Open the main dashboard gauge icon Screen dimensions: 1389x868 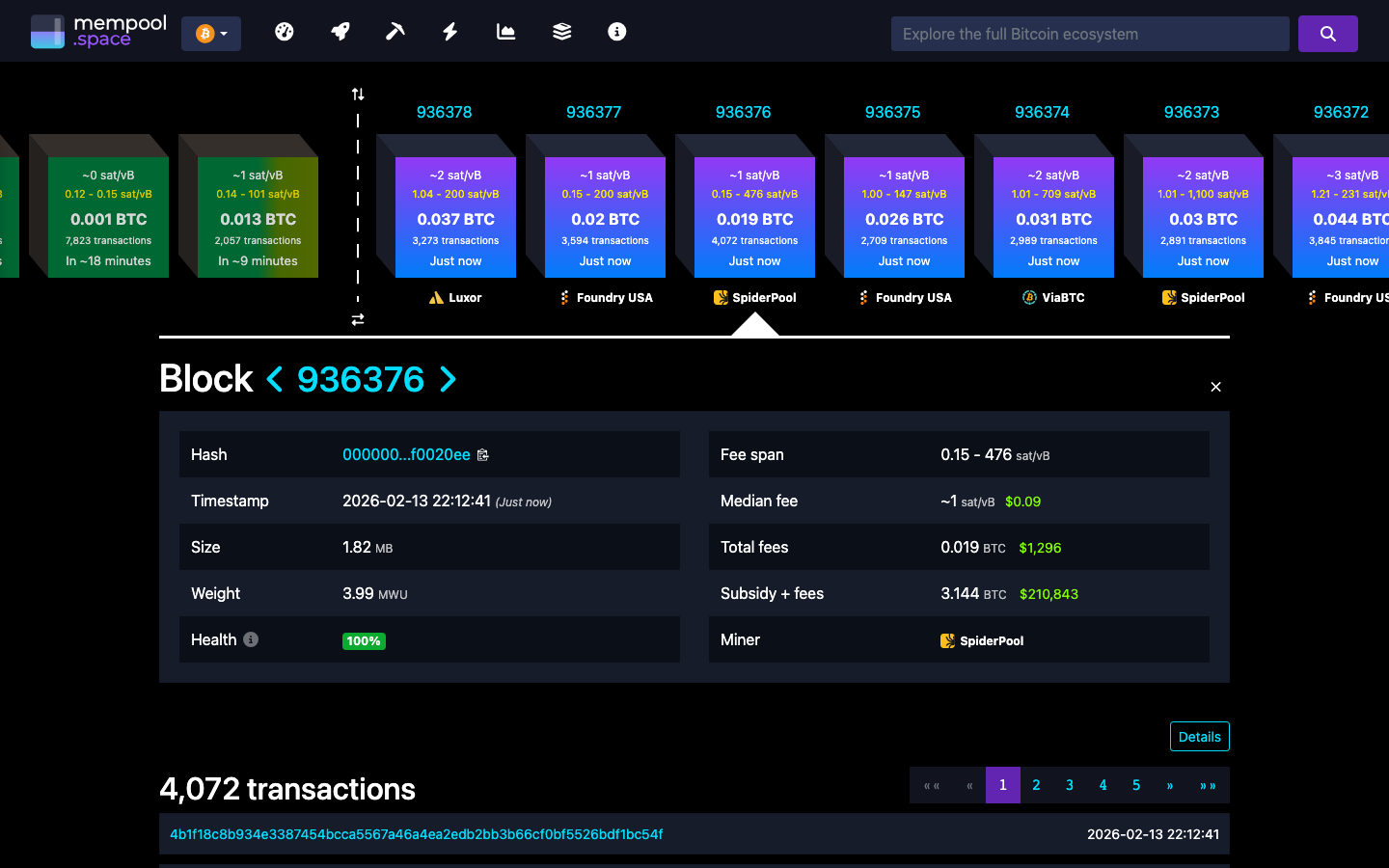285,31
